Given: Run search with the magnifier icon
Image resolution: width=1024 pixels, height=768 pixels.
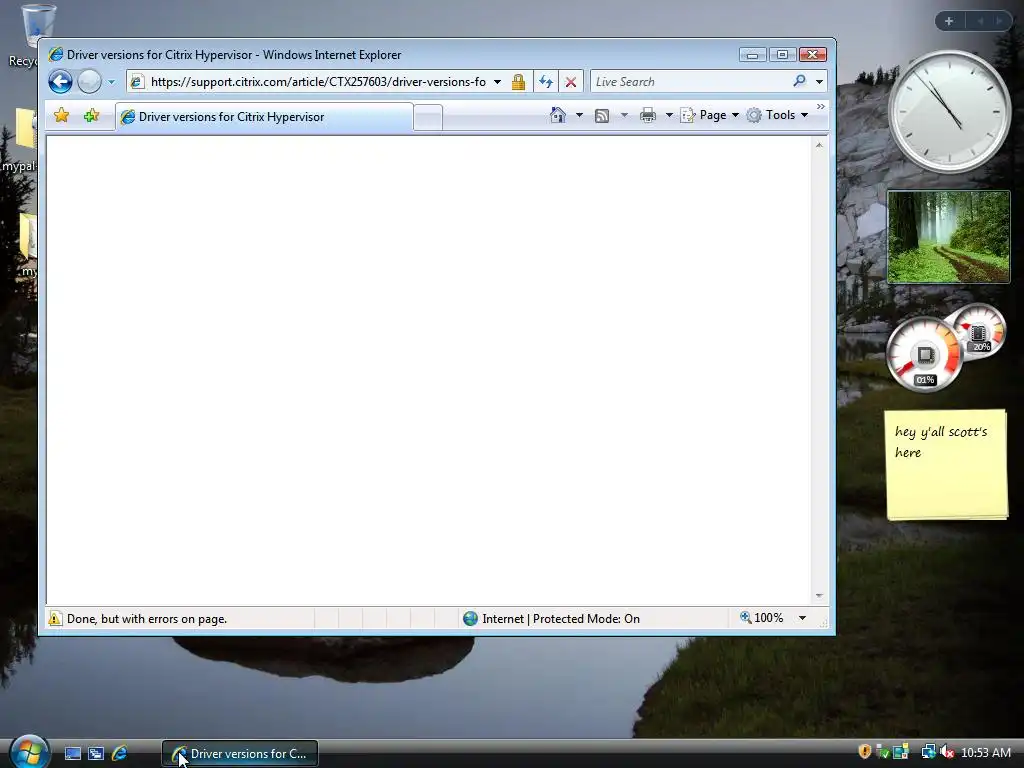Looking at the screenshot, I should (x=799, y=81).
